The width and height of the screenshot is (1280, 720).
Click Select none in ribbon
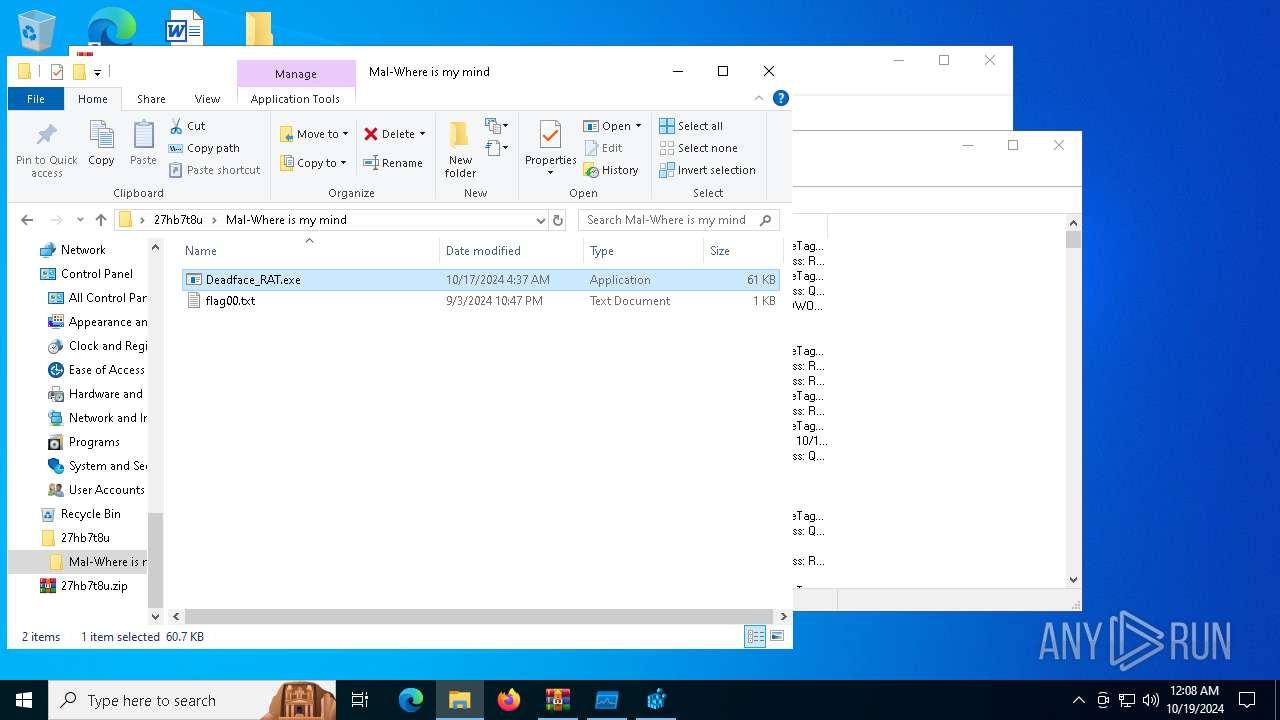698,148
